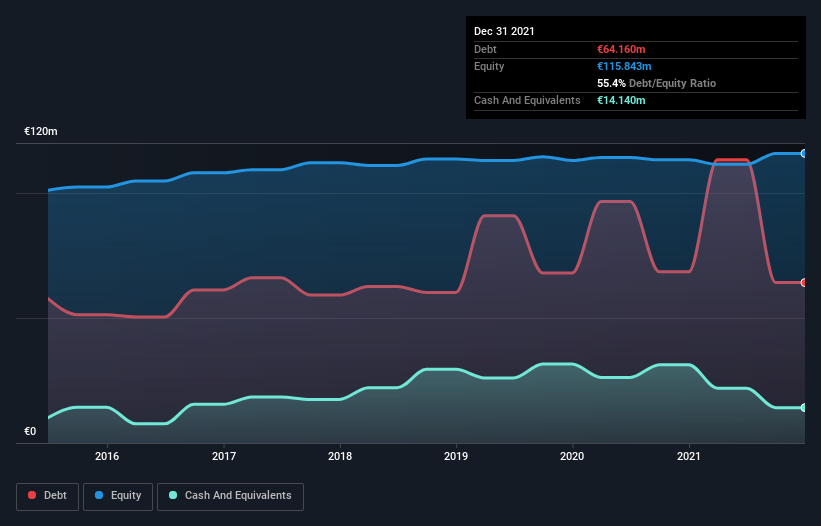Click the teal Cash And Equivalents legend dot
The width and height of the screenshot is (821, 526).
click(x=173, y=495)
